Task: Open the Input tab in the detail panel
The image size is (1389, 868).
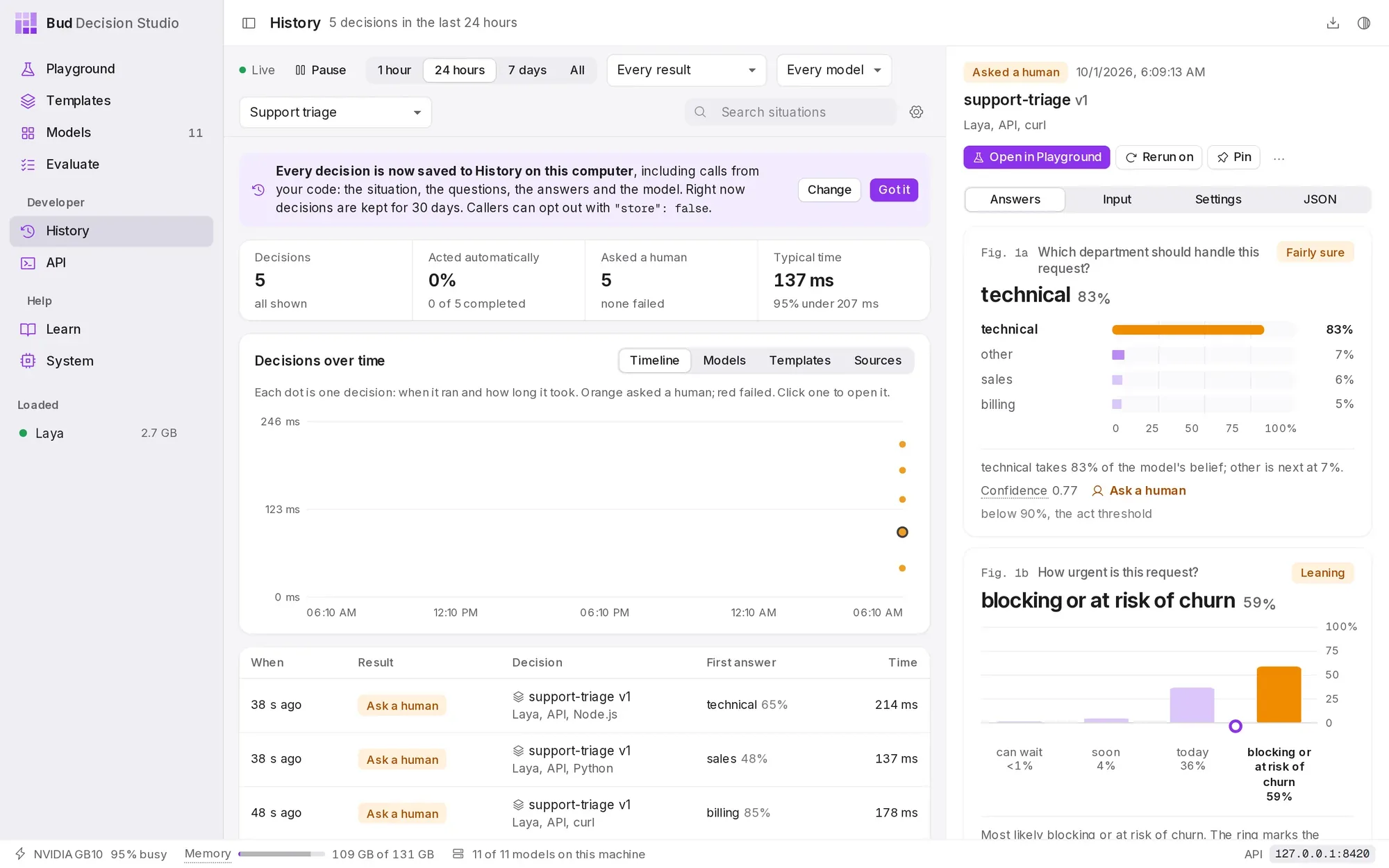Action: click(1117, 199)
